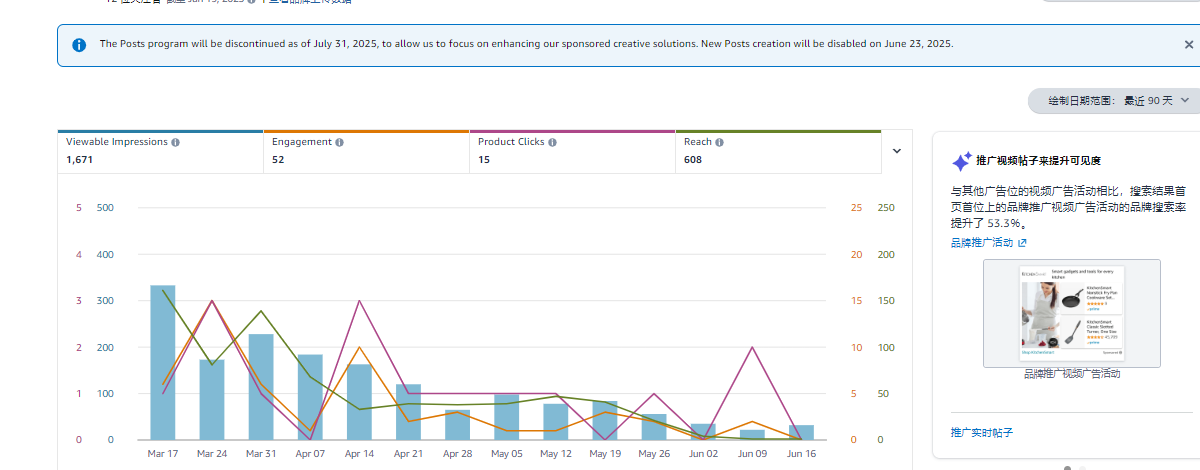
Task: Dismiss the Posts program discontinuation banner
Action: [x=1188, y=44]
